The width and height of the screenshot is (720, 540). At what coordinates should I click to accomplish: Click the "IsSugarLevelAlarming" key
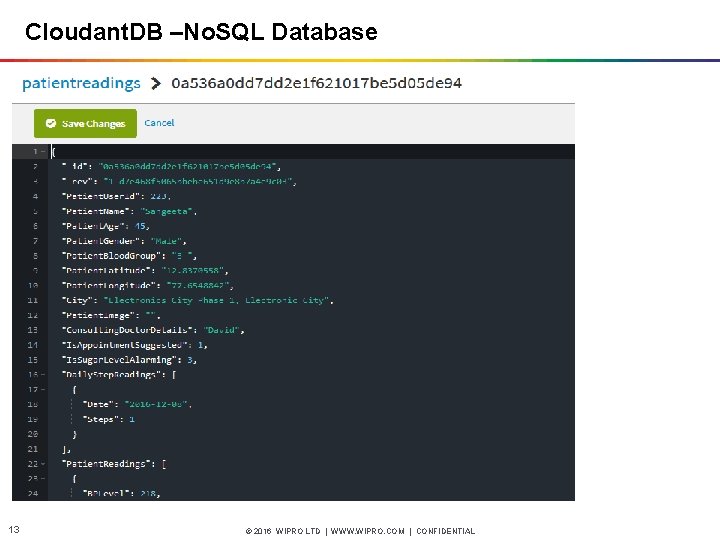point(119,360)
